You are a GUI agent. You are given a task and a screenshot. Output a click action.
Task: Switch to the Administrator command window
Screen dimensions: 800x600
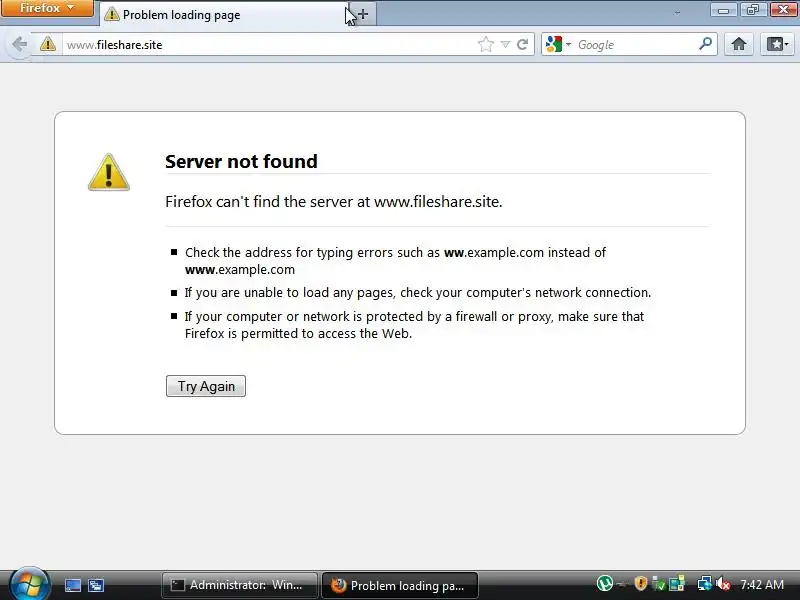point(239,585)
